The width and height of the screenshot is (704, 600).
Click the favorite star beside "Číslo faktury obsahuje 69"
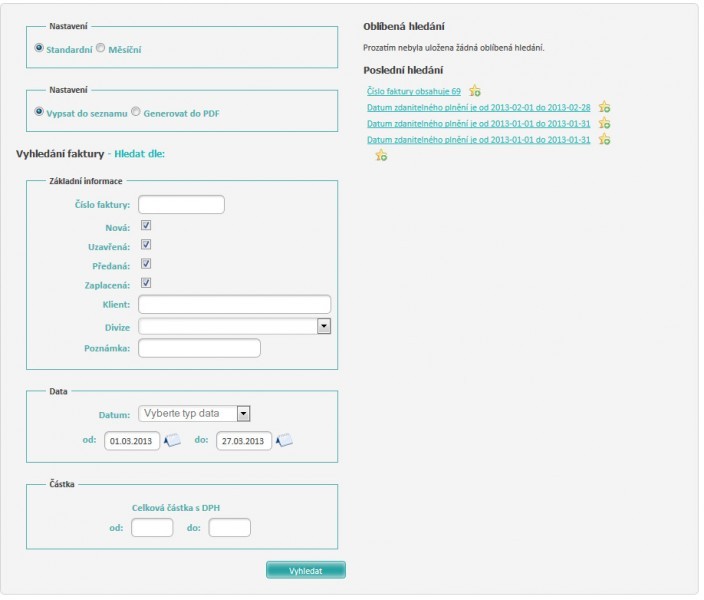pos(475,92)
